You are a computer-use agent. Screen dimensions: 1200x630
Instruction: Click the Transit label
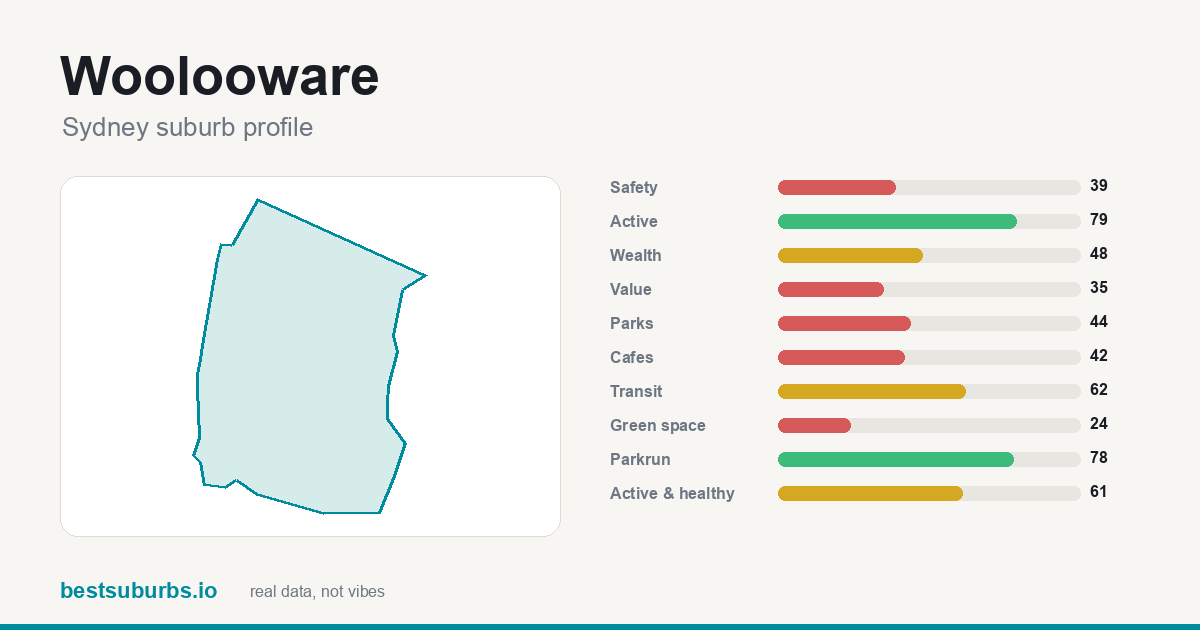[636, 391]
